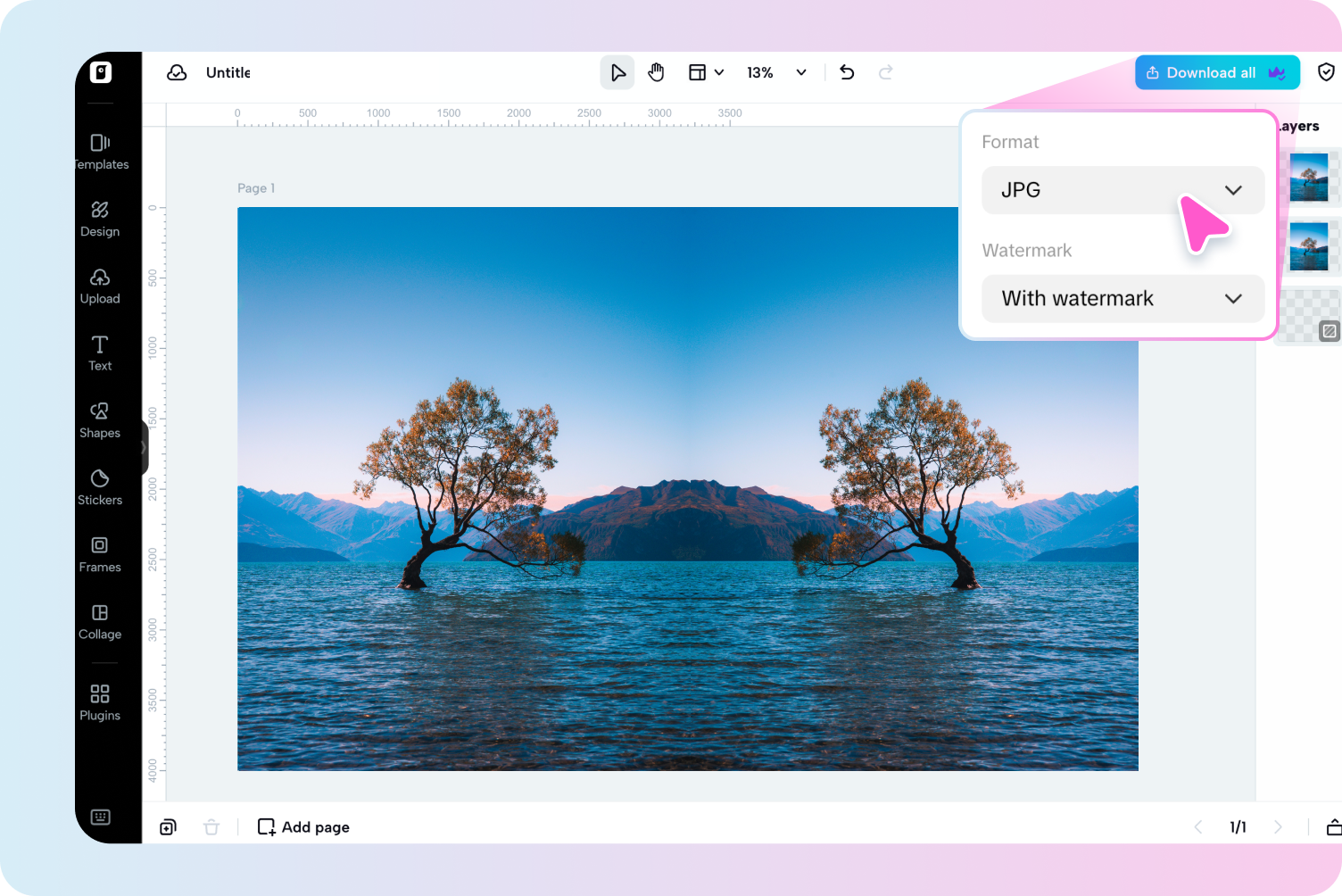Select the second layer thumbnail
This screenshot has height=896, width=1342.
coord(1309,246)
